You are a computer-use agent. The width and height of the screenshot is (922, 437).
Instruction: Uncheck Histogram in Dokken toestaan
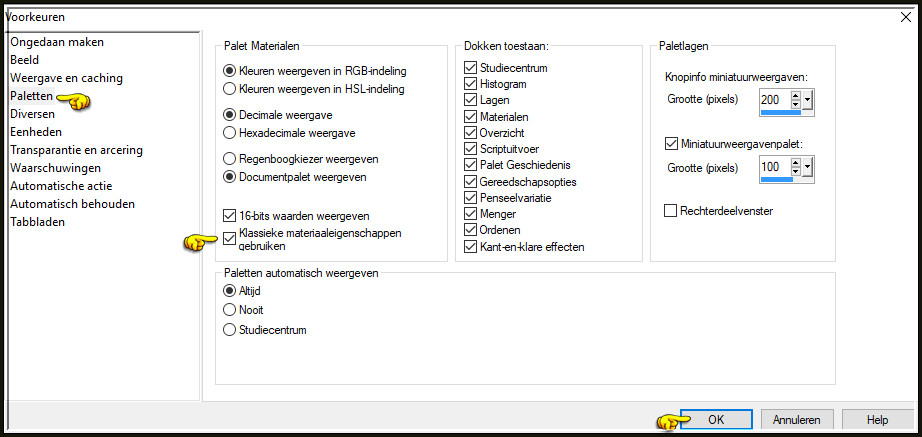[470, 84]
